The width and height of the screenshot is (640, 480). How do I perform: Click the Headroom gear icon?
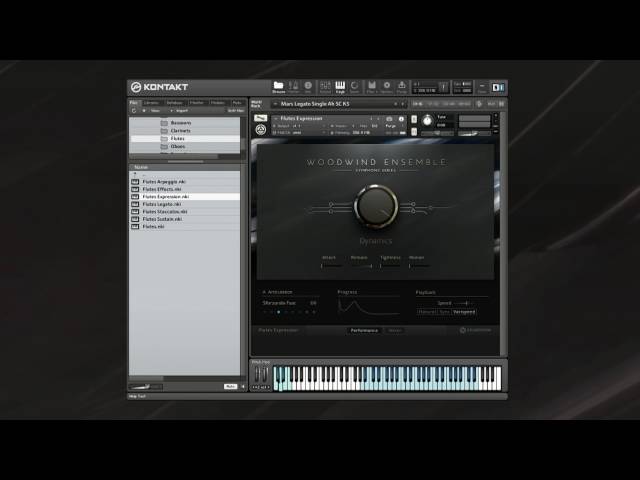[x=462, y=330]
